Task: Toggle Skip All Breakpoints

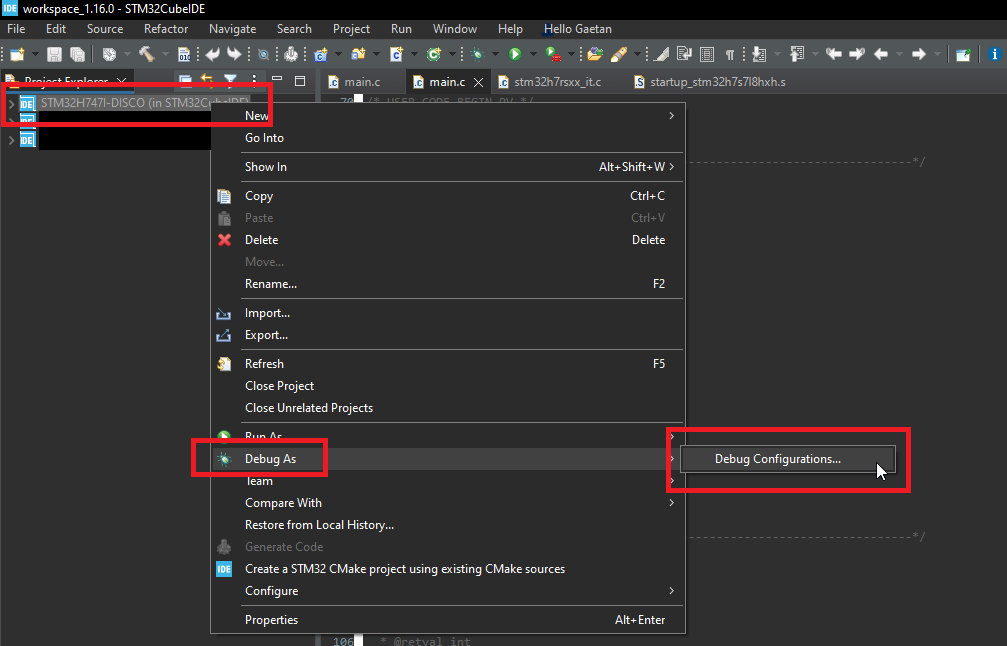Action: pos(264,53)
